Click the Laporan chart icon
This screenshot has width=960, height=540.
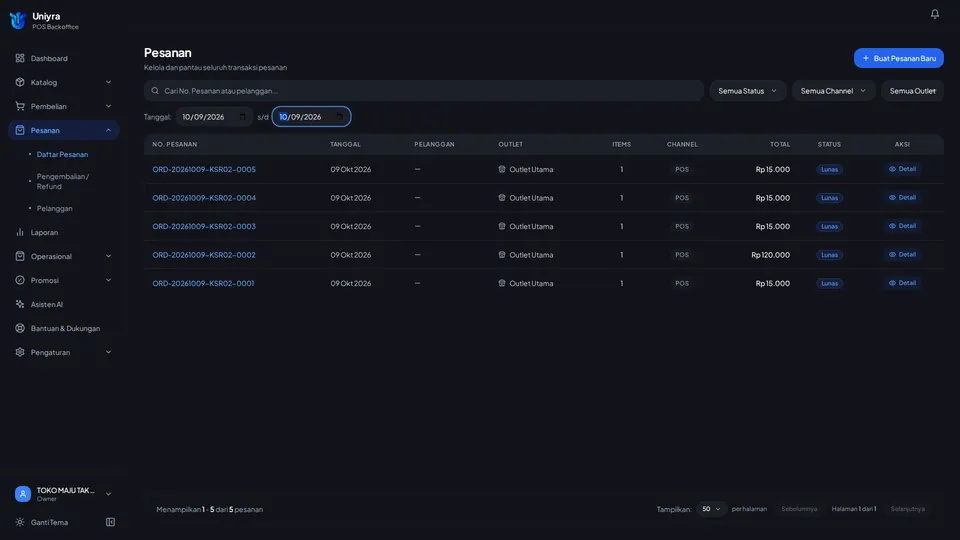20,232
